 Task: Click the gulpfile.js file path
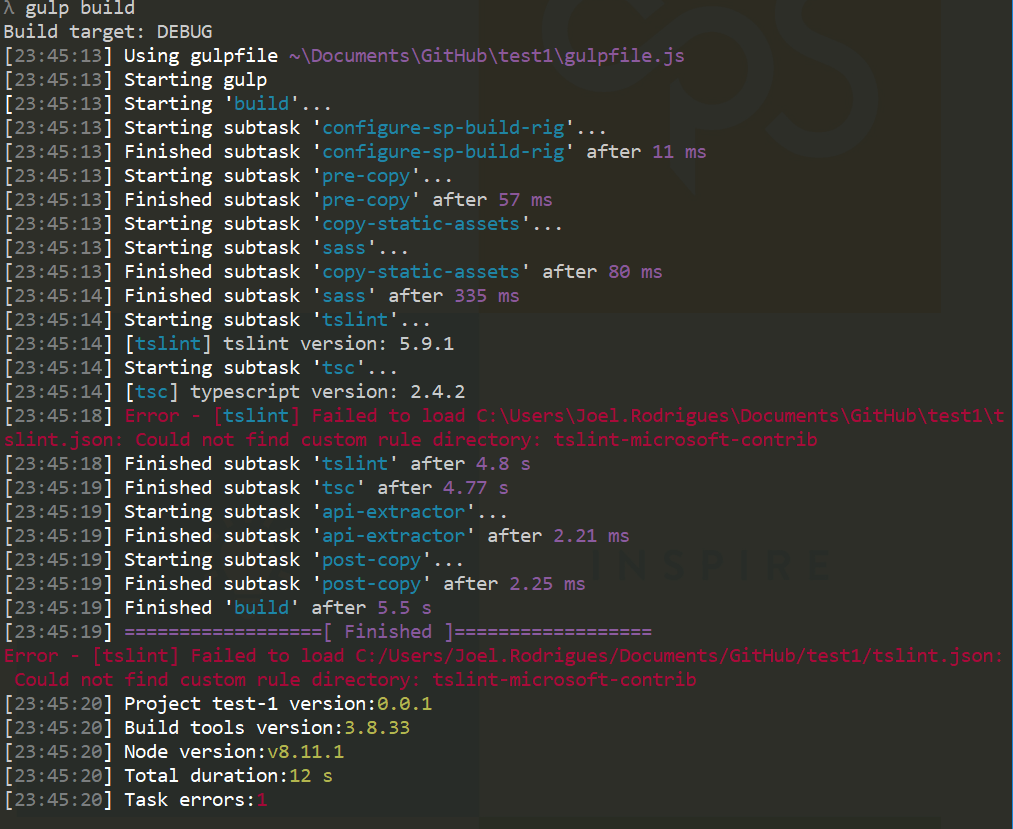click(487, 56)
